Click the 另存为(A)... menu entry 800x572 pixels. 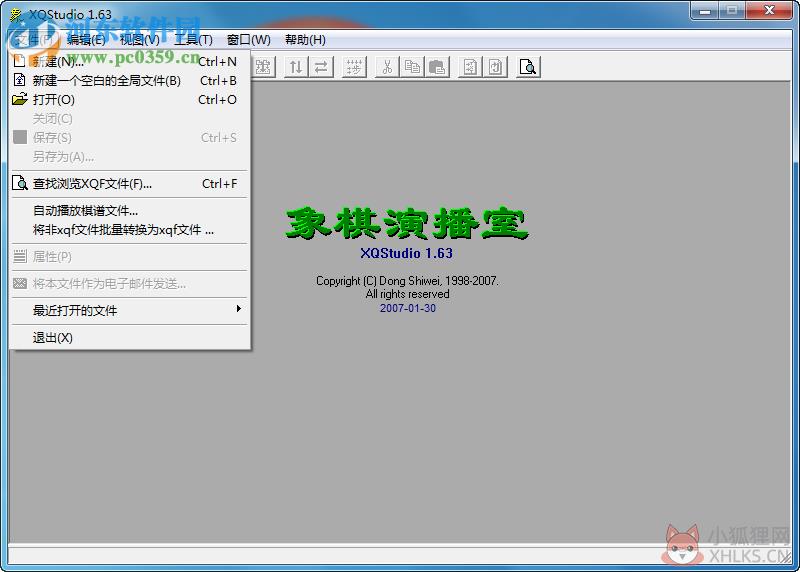click(130, 156)
